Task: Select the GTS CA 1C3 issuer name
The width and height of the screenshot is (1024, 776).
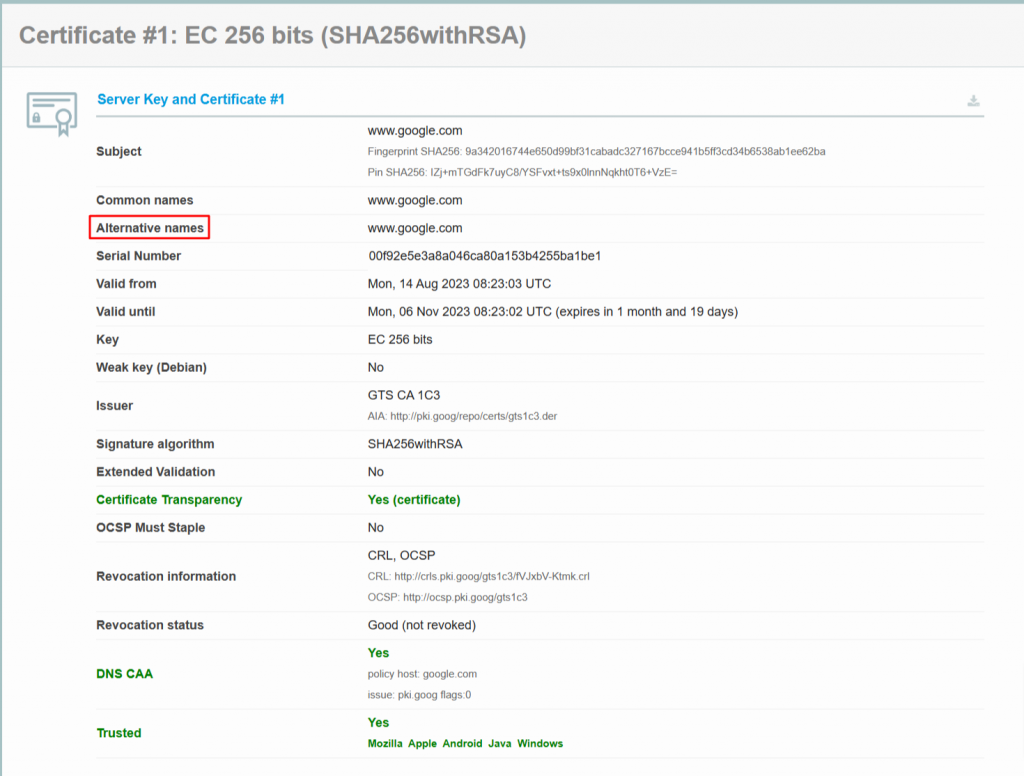Action: 404,395
